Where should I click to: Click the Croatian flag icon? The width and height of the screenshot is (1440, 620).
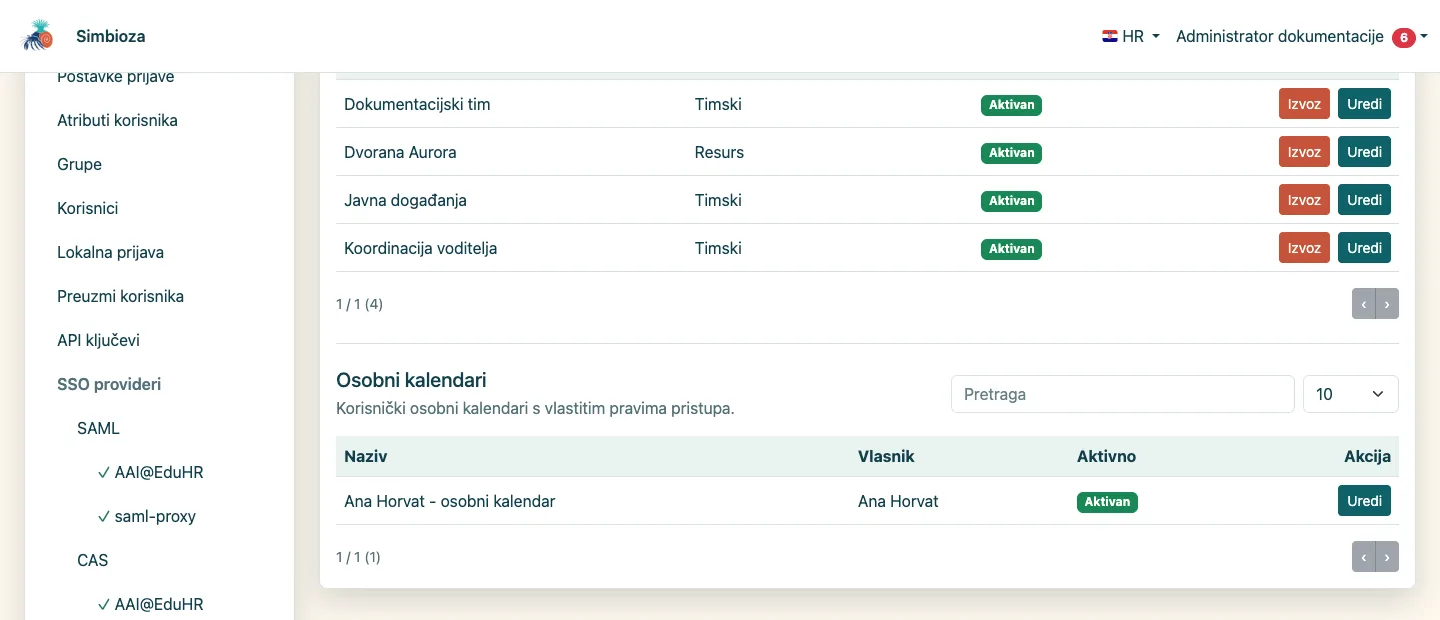click(x=1110, y=36)
